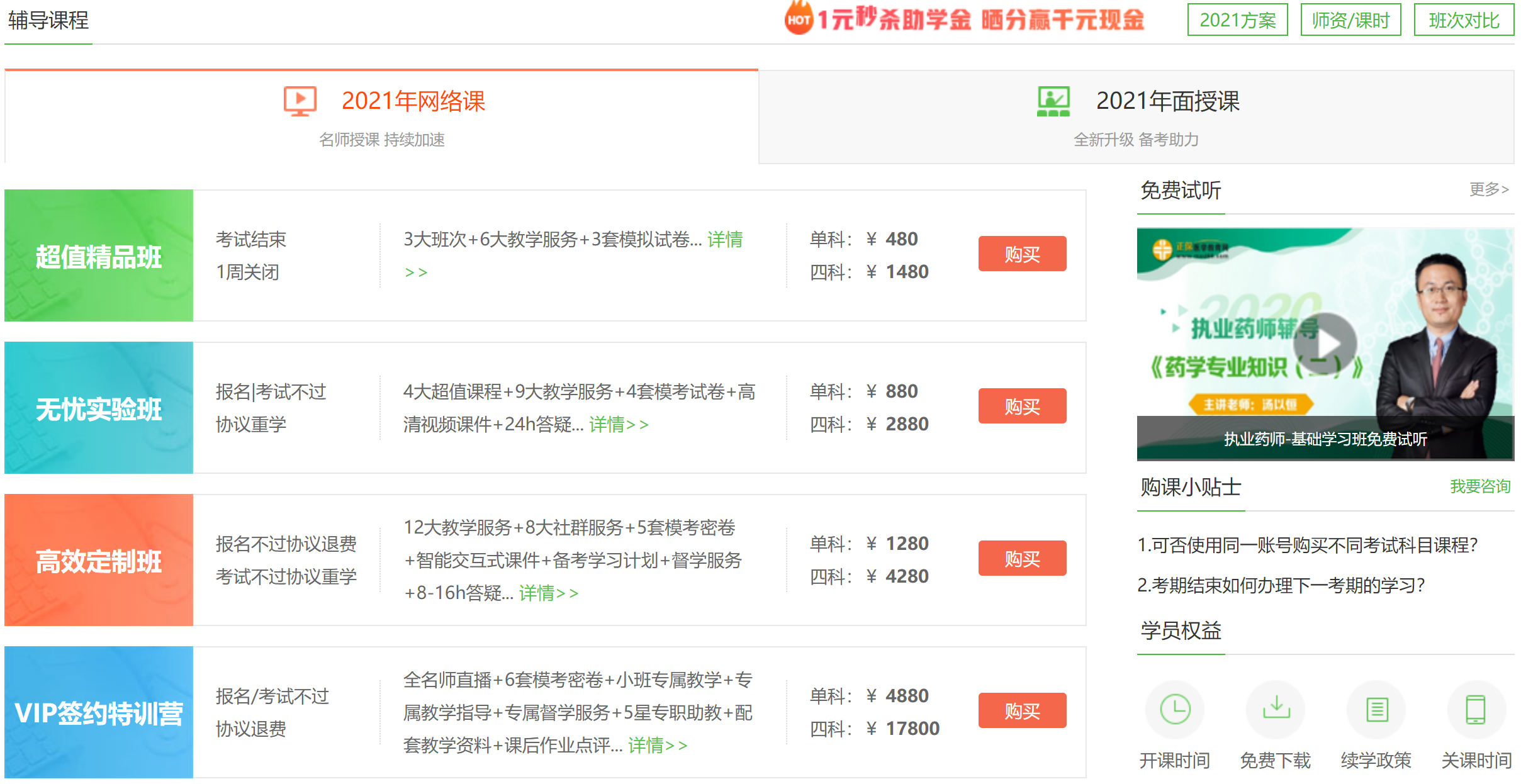The image size is (1521, 784).
Task: Click the document icon for 续学政策
Action: pyautogui.click(x=1376, y=710)
